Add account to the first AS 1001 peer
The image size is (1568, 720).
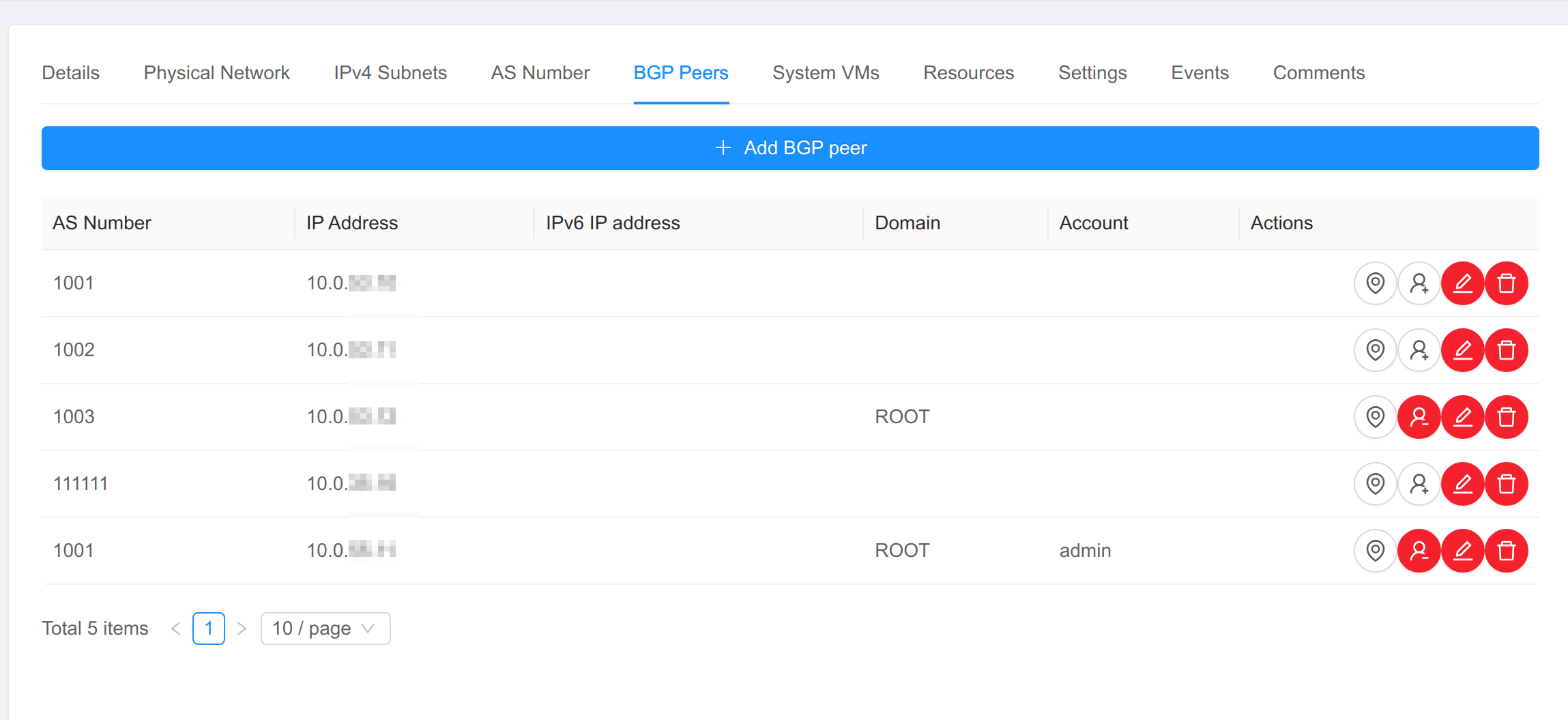[1420, 283]
